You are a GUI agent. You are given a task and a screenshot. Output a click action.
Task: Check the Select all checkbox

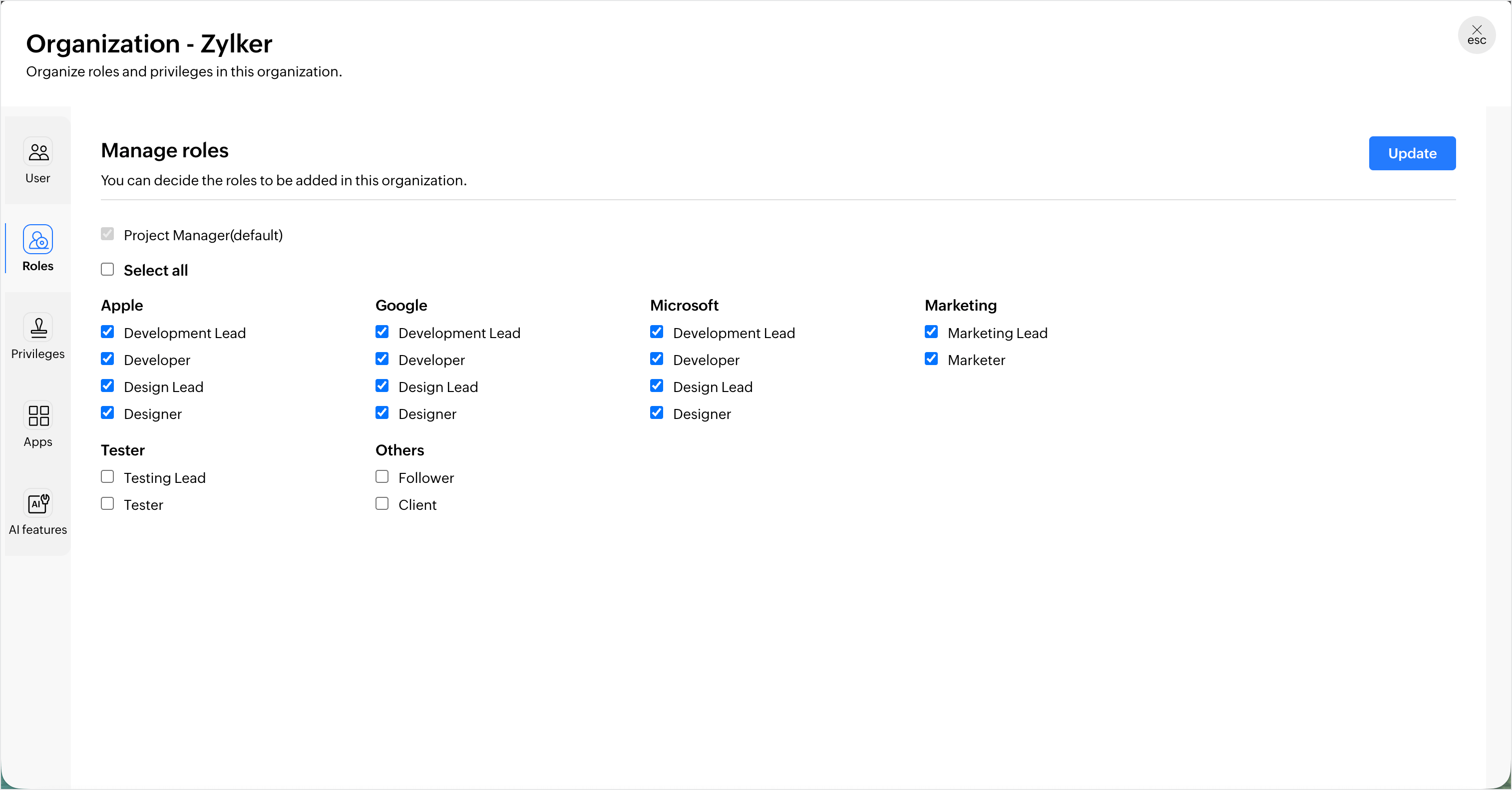(x=107, y=269)
